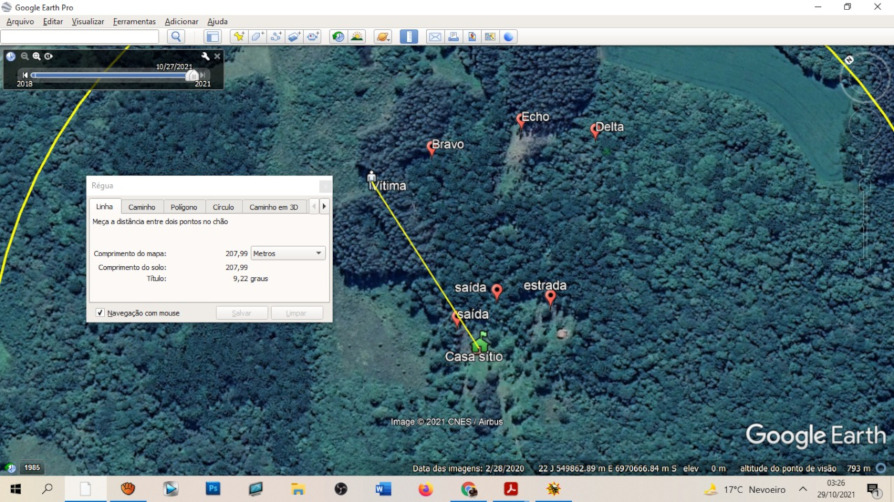Click the sunlight toolbar icon
The height and width of the screenshot is (502, 894).
click(x=357, y=37)
